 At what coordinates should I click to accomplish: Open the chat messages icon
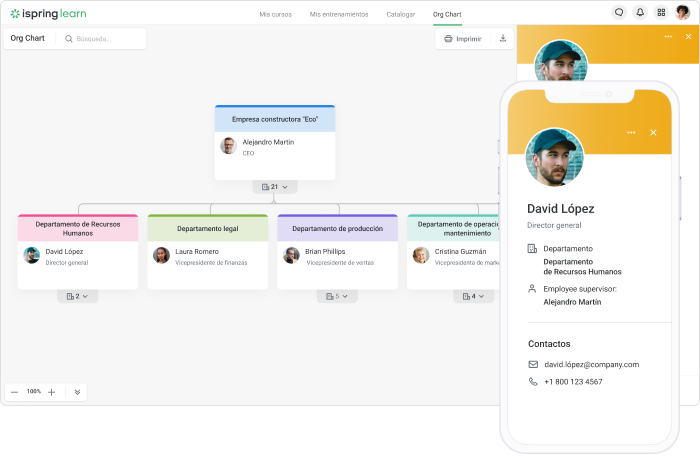(619, 12)
